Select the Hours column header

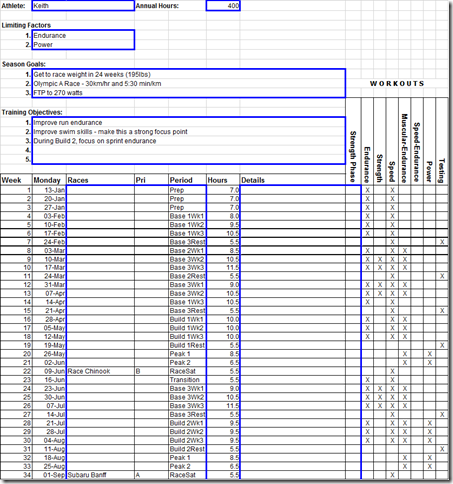223,180
